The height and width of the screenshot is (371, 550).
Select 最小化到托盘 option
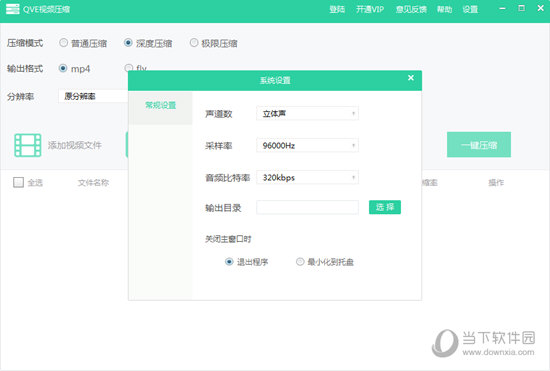click(300, 262)
